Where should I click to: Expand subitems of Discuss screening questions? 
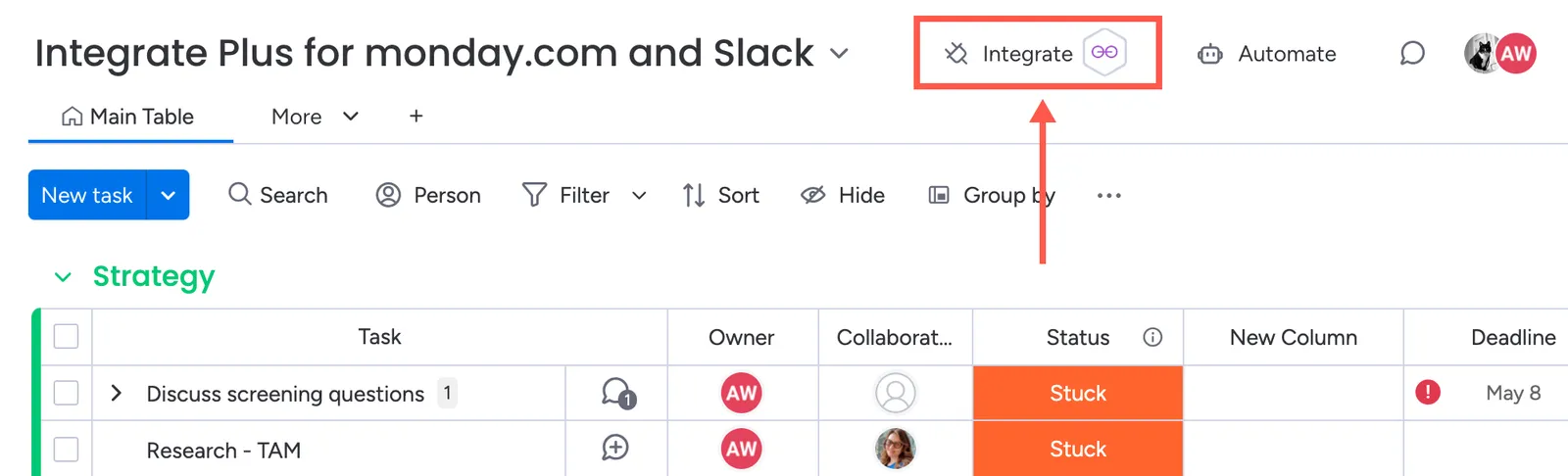coord(117,393)
